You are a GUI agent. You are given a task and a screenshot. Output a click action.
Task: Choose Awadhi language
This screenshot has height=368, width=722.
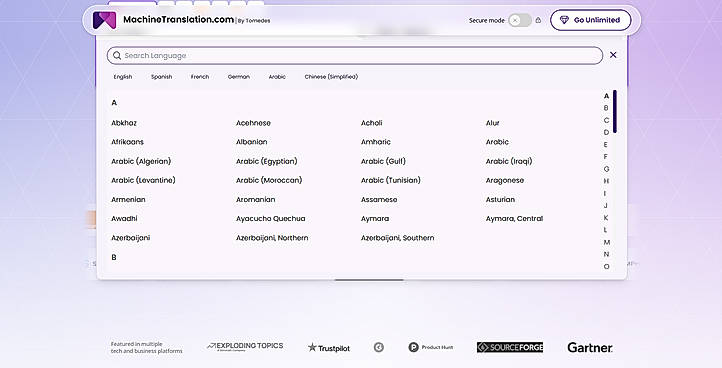tap(124, 218)
